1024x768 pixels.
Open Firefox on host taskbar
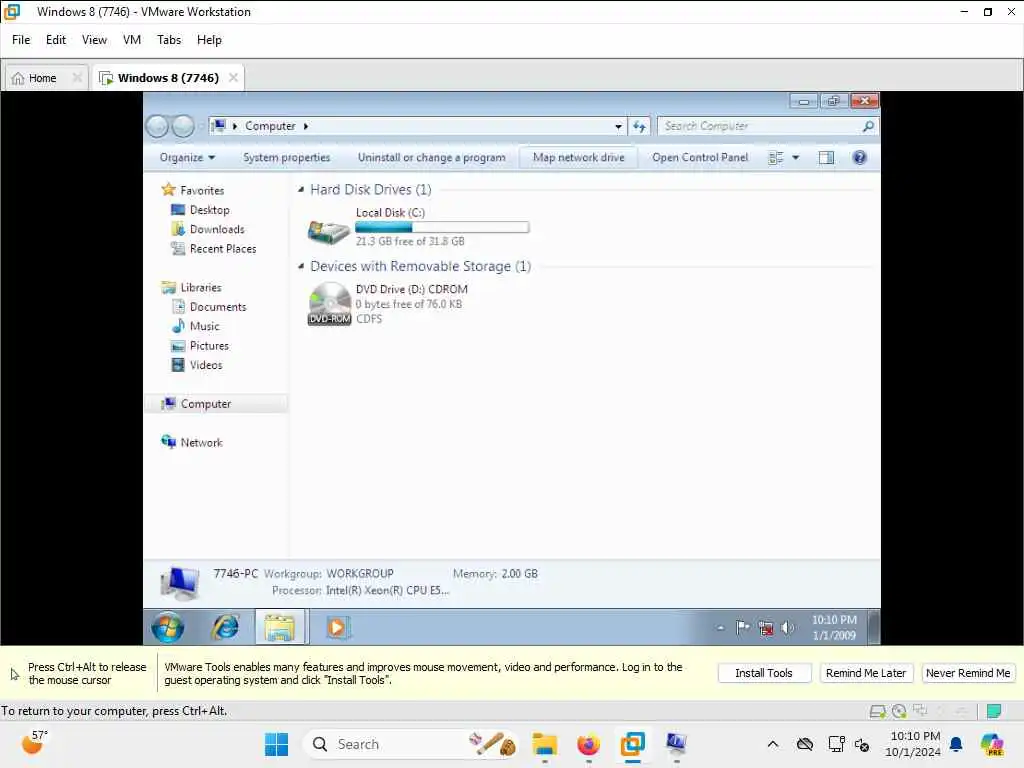588,744
